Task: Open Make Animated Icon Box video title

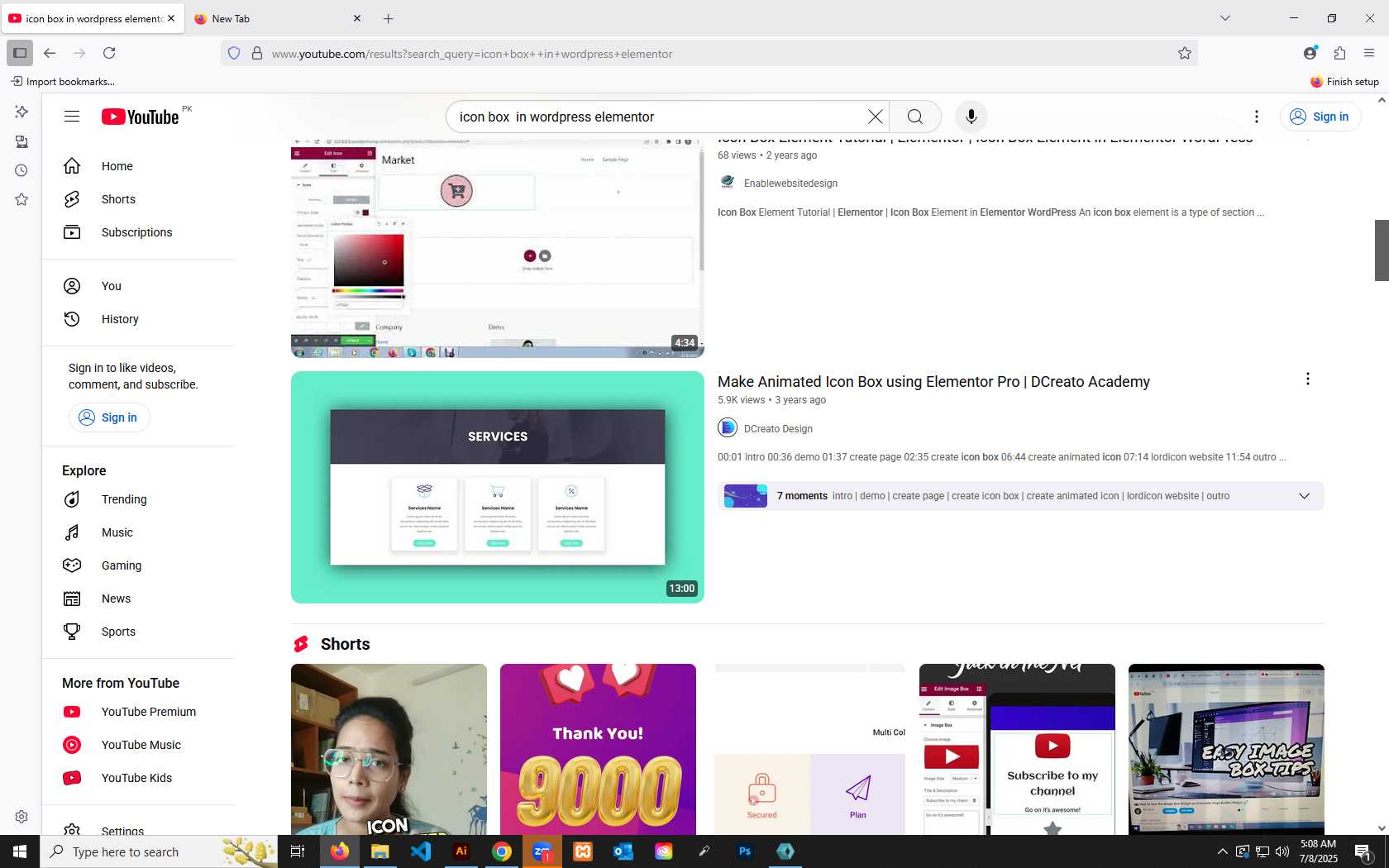Action: 933,382
